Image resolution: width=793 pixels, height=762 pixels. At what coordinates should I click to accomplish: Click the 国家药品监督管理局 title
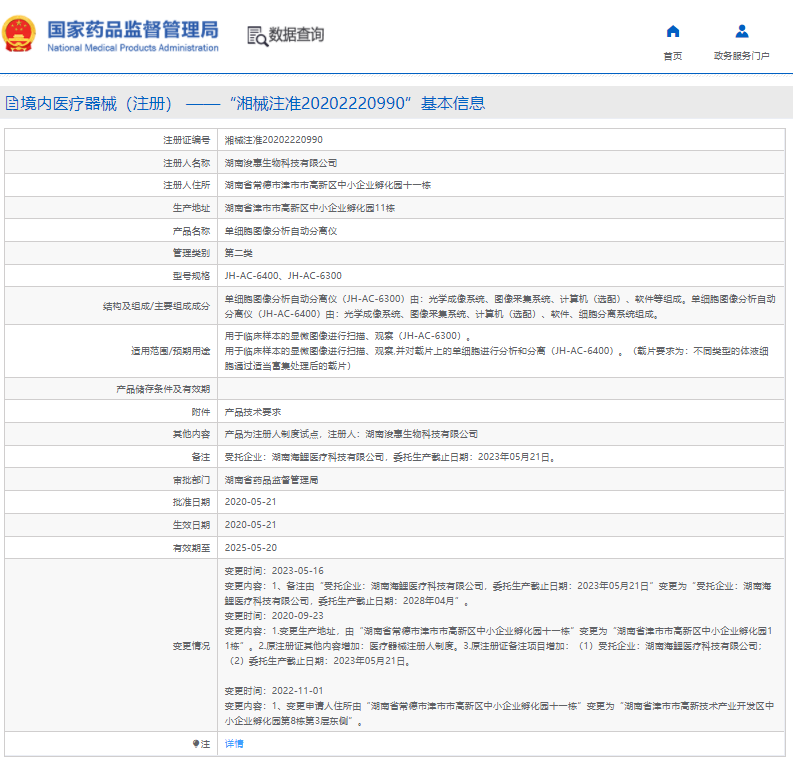(x=133, y=30)
